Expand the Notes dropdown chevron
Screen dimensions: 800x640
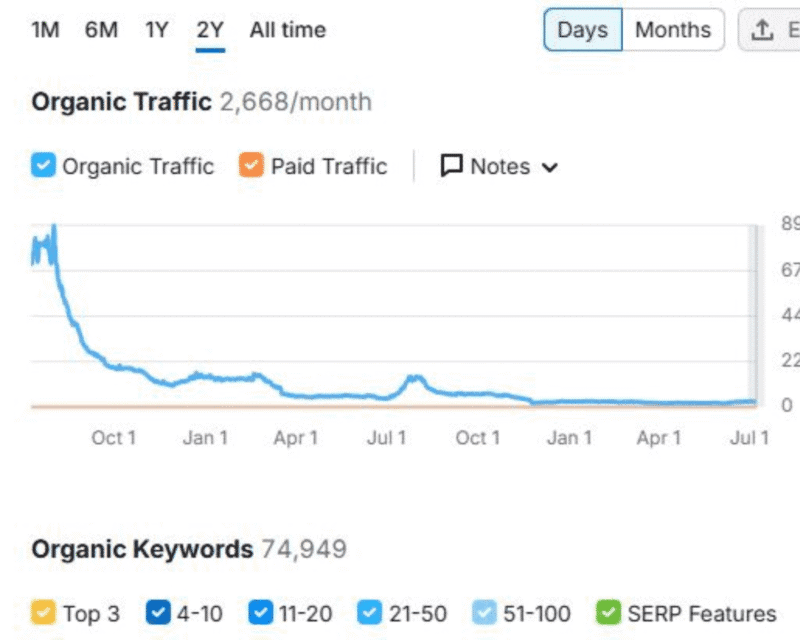[549, 167]
